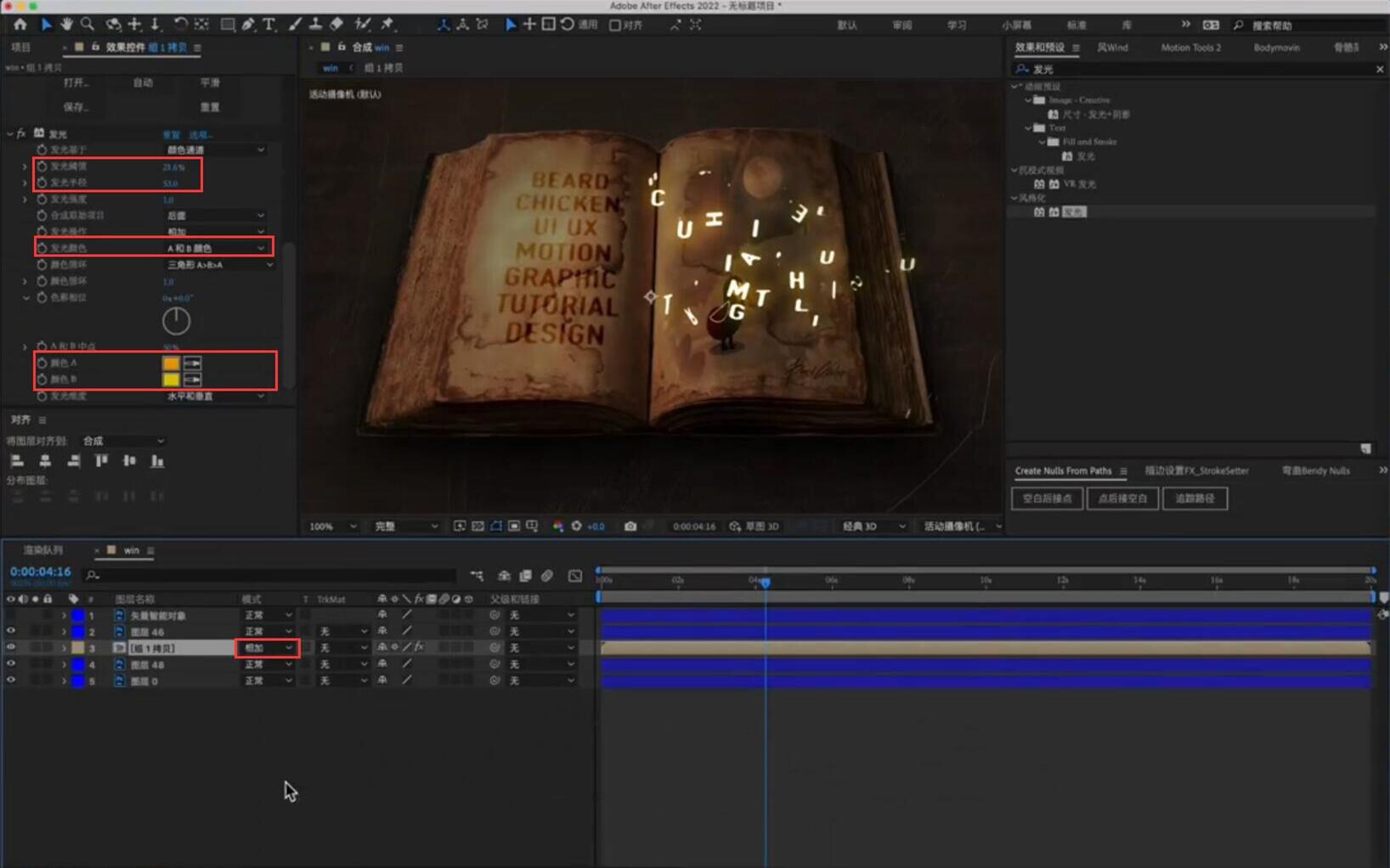Select the Pen tool
Viewport: 1390px width, 868px height.
click(x=248, y=25)
